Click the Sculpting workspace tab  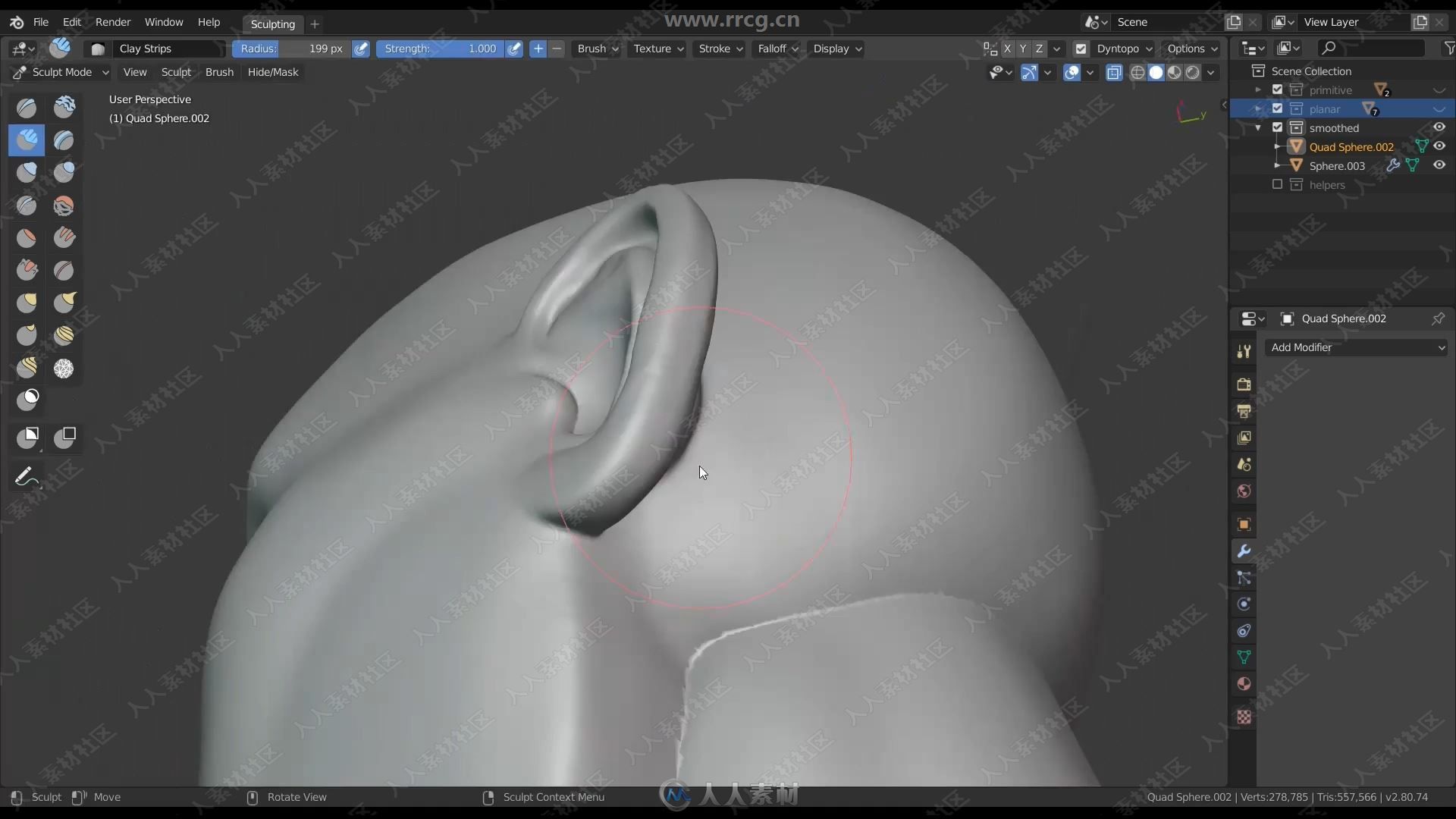click(273, 23)
